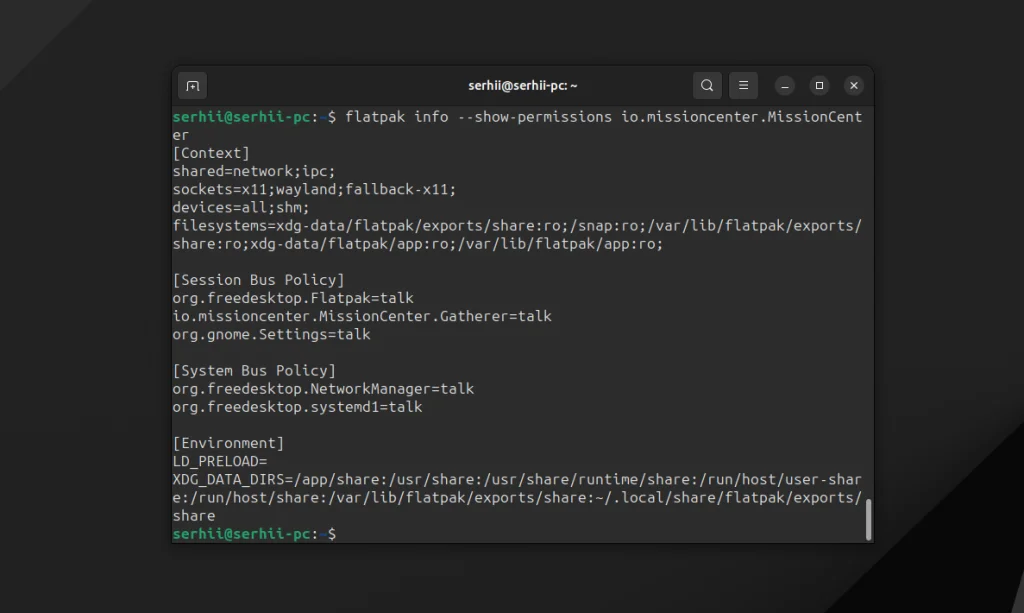Minimize the terminal window
The height and width of the screenshot is (613, 1024).
pyautogui.click(x=785, y=86)
